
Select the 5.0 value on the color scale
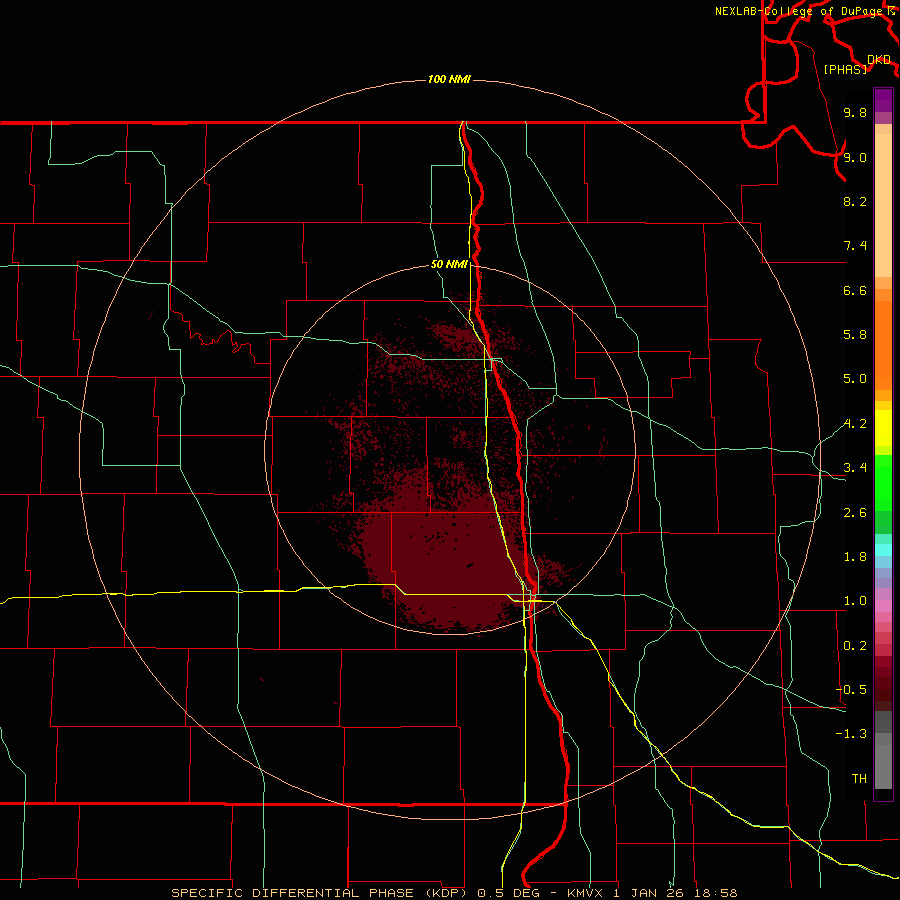coord(855,379)
